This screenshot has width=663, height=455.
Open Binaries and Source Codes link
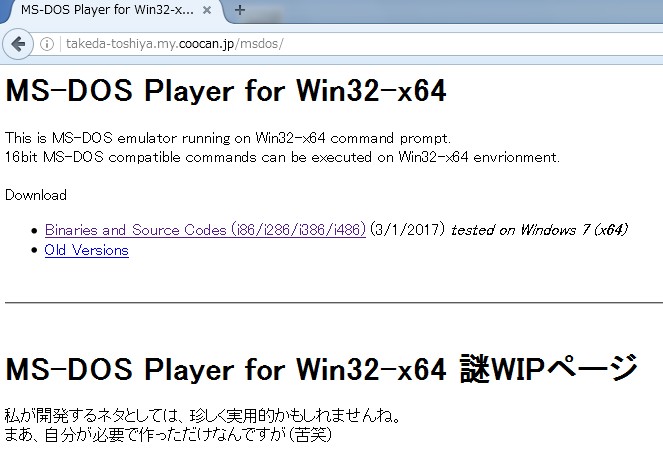tap(205, 230)
